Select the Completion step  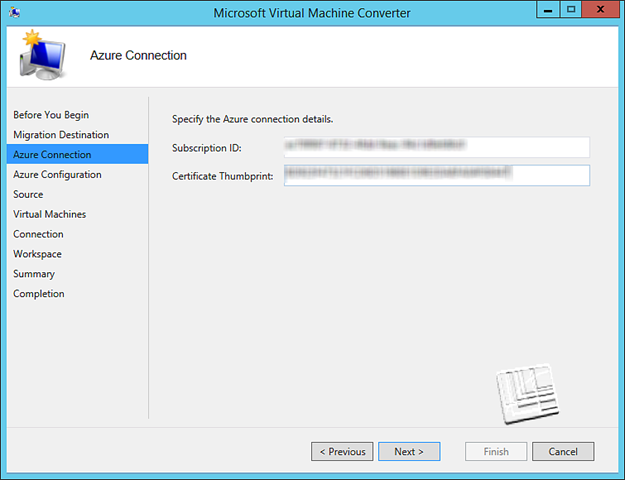[x=39, y=294]
